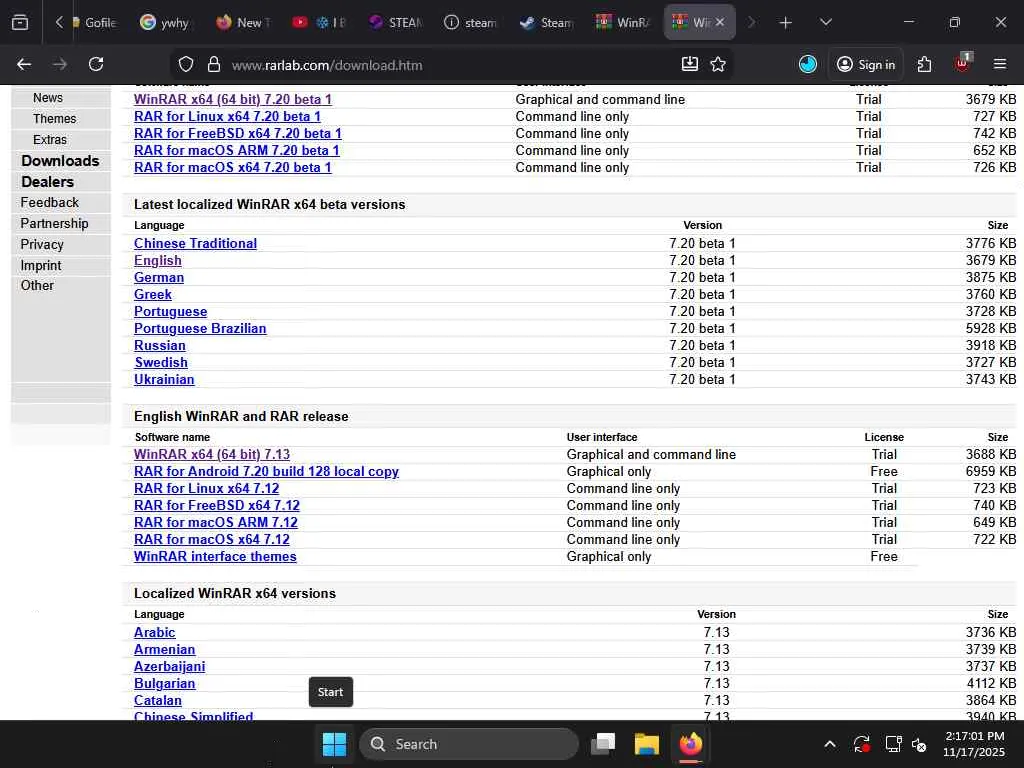Click the Firefox taskbar icon

coord(690,744)
